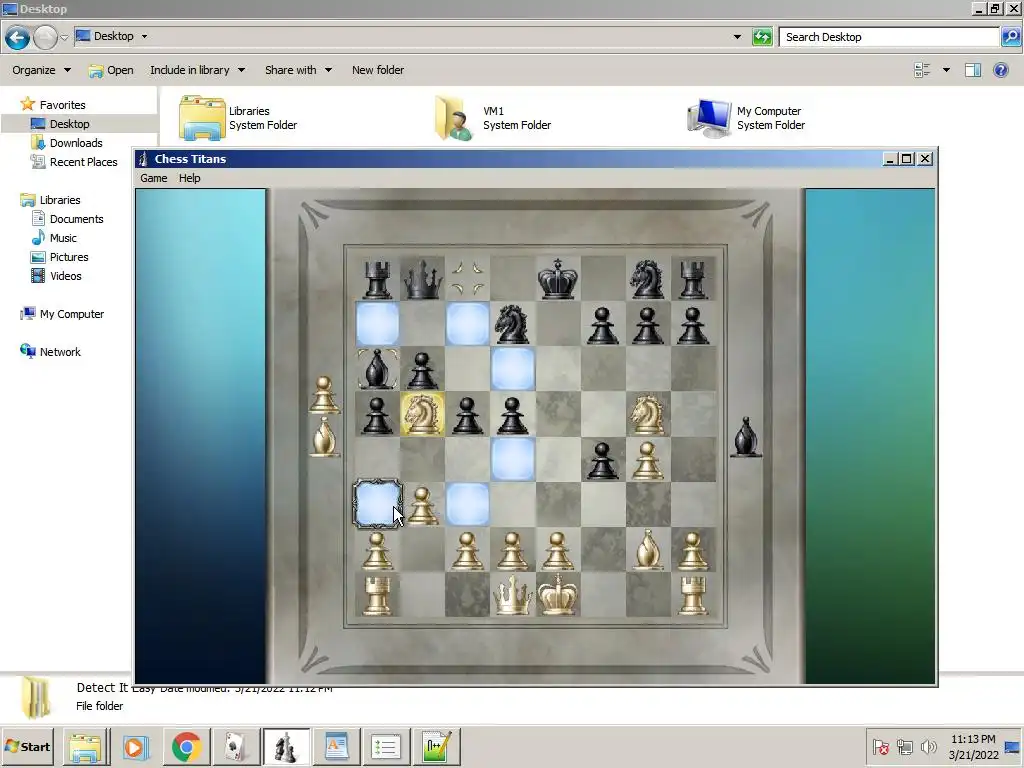Open the Help menu in Chess Titans
Image resolution: width=1024 pixels, height=768 pixels.
point(189,178)
